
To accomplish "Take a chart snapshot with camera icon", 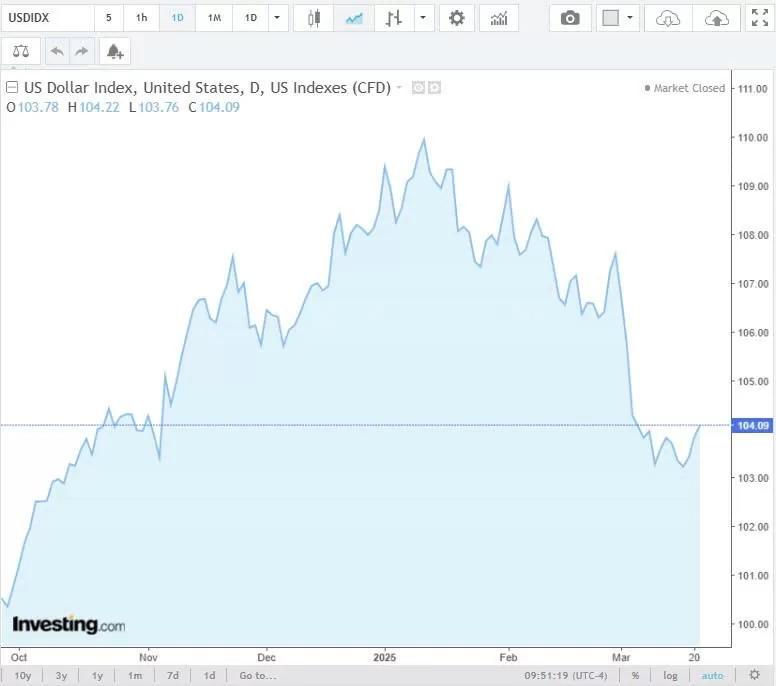I will [570, 18].
